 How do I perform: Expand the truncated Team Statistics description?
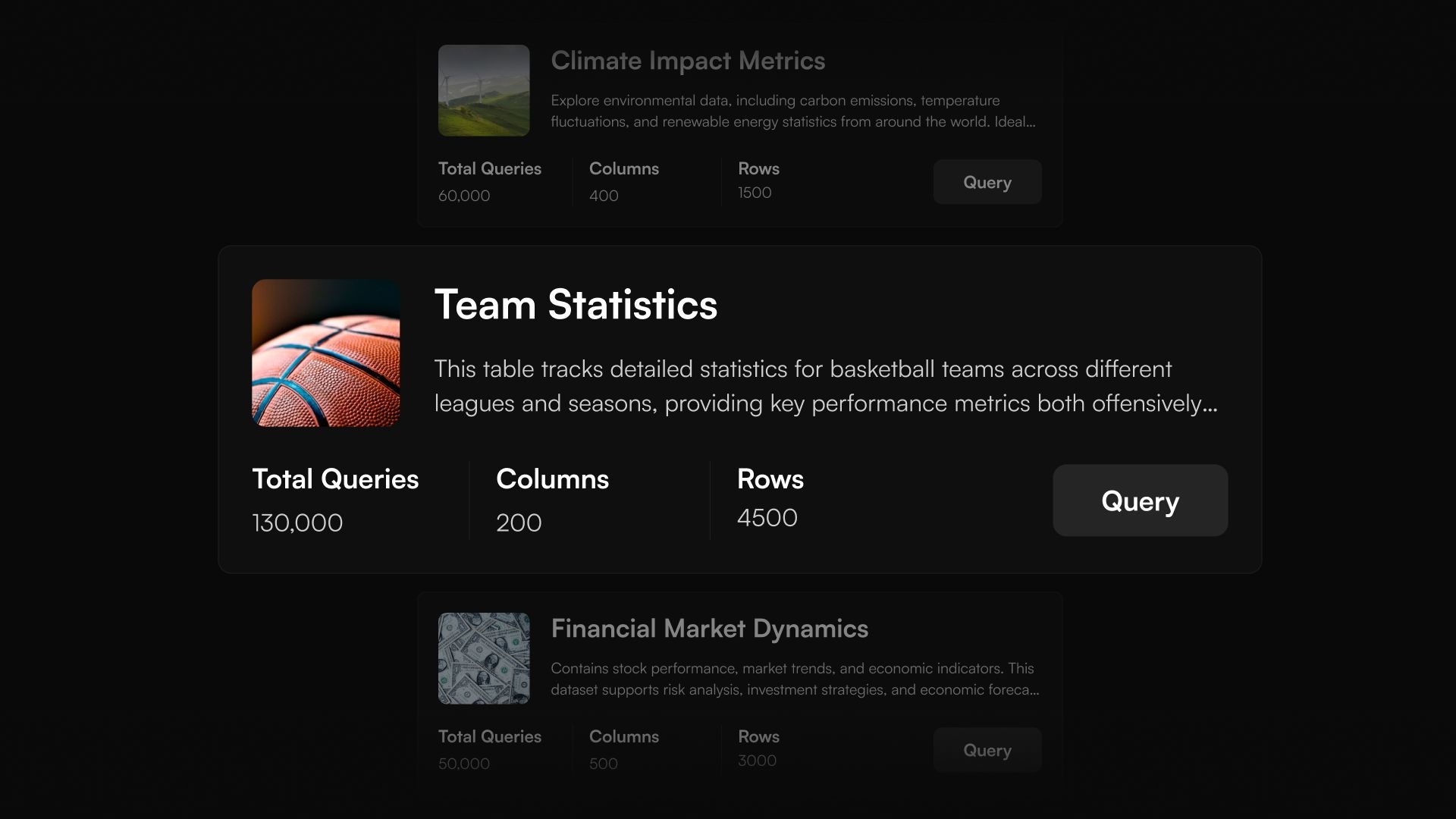pyautogui.click(x=825, y=387)
